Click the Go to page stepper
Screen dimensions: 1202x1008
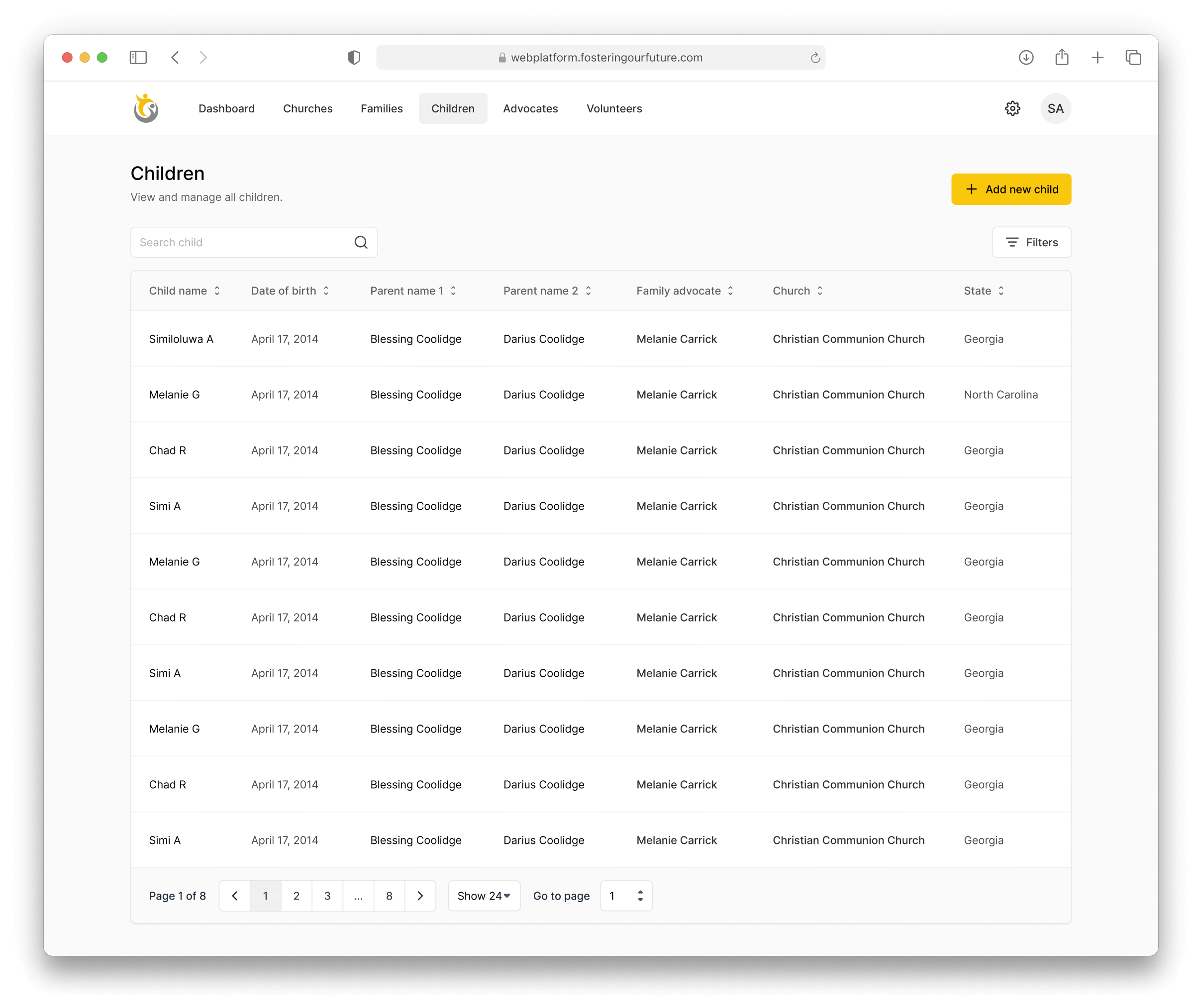(640, 896)
